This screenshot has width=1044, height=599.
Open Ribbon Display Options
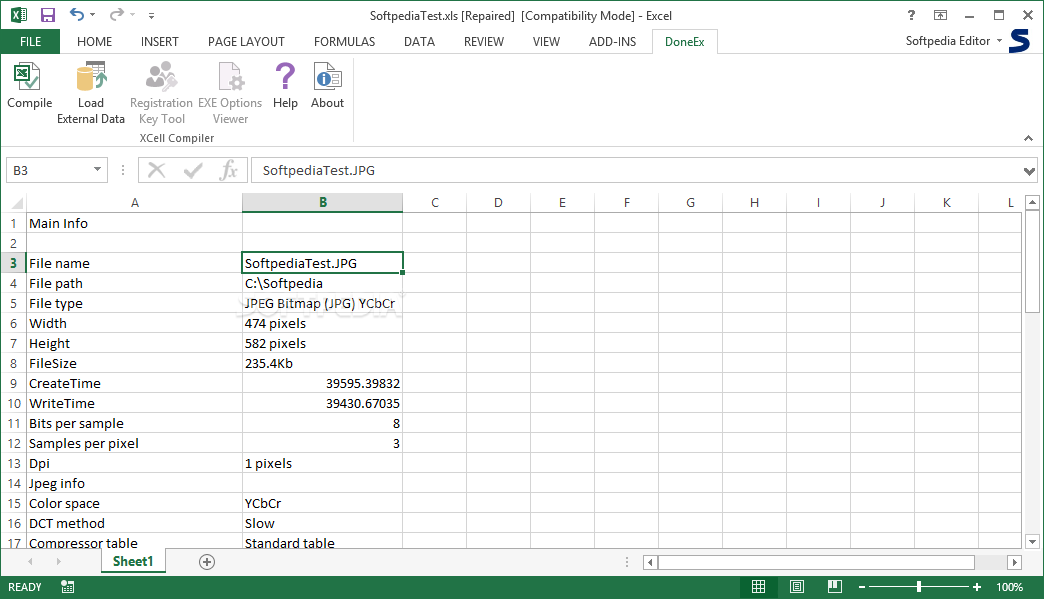940,15
